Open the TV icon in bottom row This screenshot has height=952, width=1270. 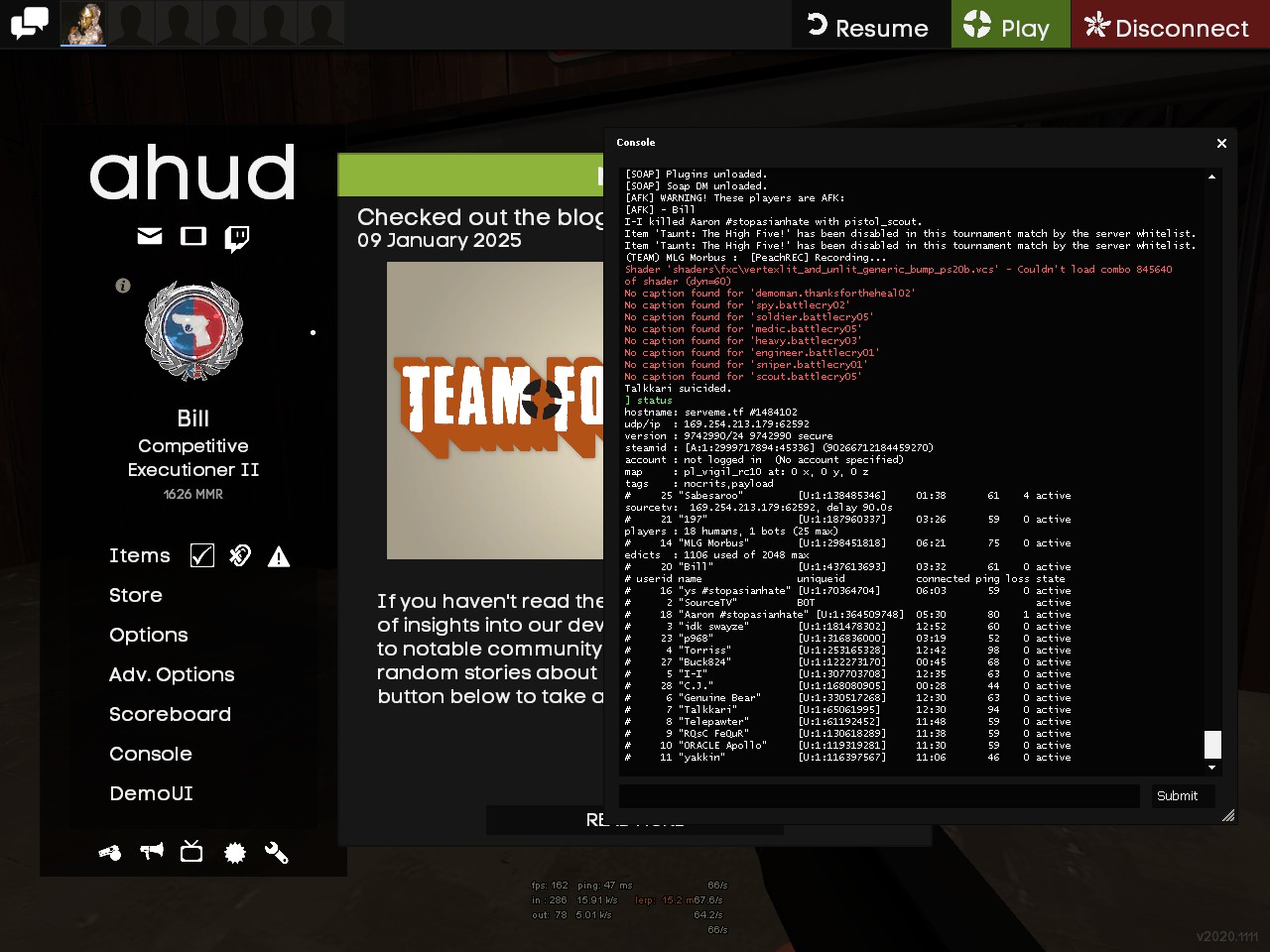point(191,852)
